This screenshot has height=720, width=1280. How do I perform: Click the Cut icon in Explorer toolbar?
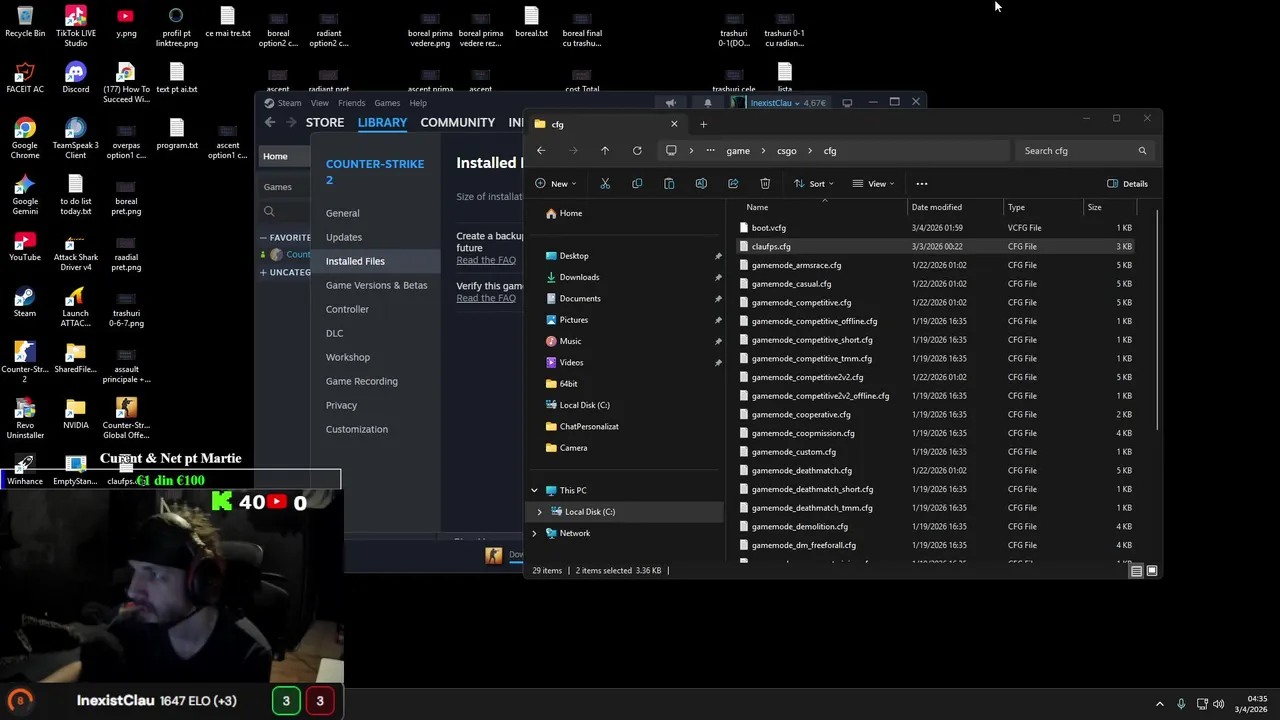pyautogui.click(x=605, y=184)
